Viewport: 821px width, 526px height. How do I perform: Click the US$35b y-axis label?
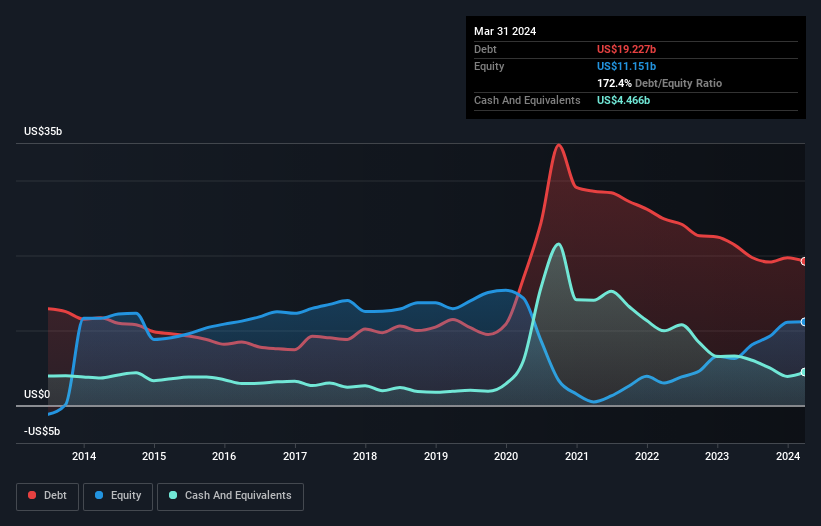click(x=44, y=132)
